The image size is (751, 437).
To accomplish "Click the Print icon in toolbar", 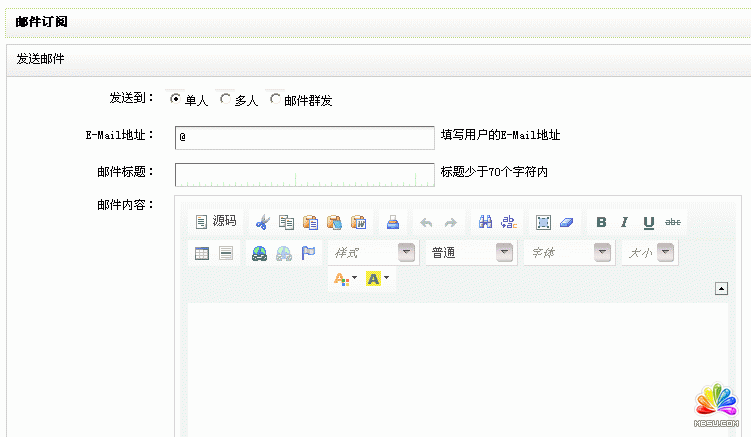I will (393, 222).
